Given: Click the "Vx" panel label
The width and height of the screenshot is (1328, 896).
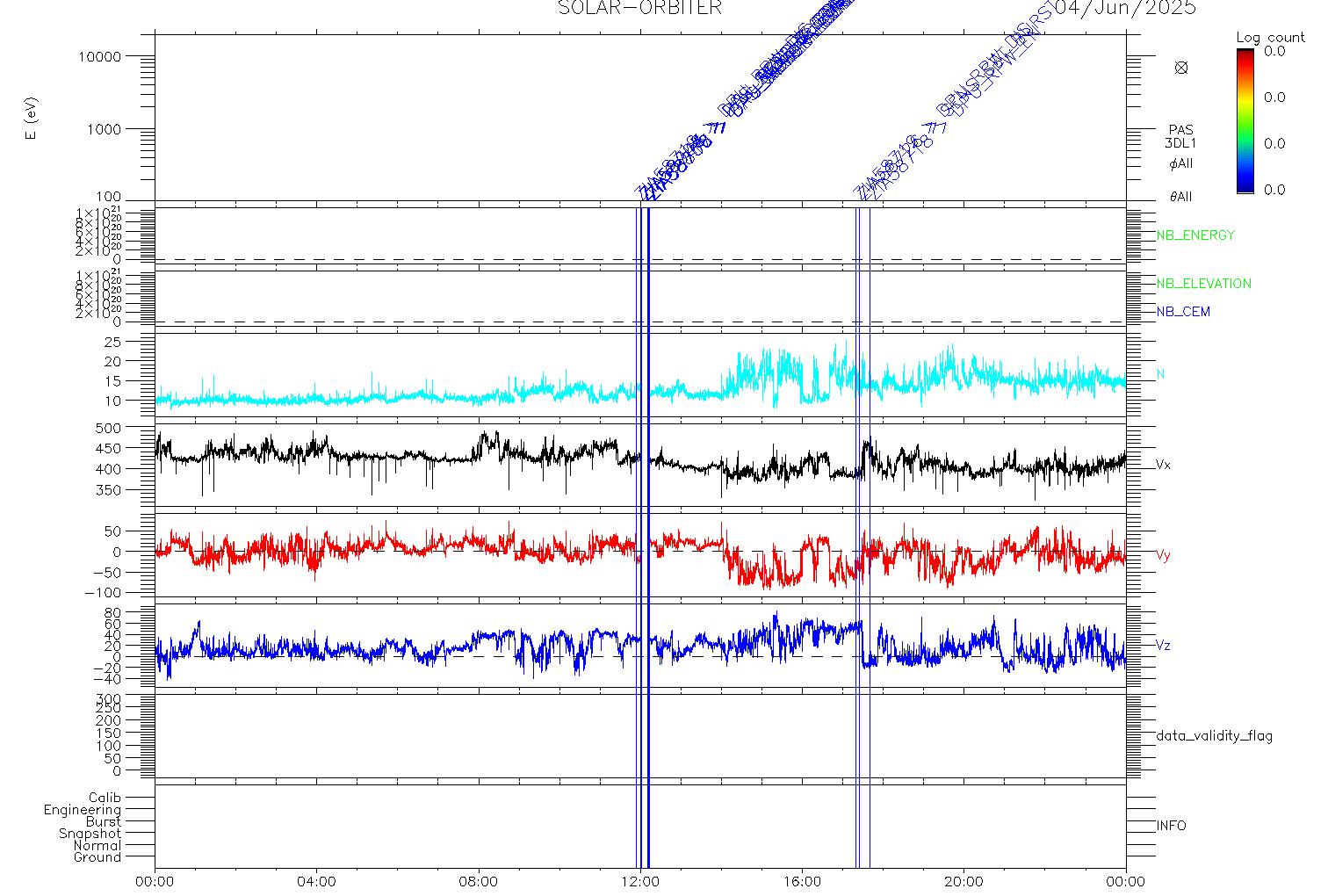Looking at the screenshot, I should point(1163,465).
